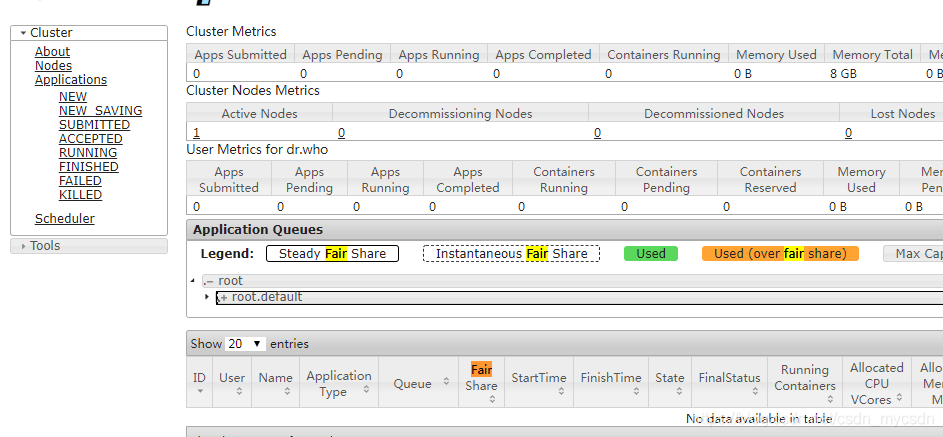The width and height of the screenshot is (943, 437).
Task: Open the About link
Action: point(52,52)
